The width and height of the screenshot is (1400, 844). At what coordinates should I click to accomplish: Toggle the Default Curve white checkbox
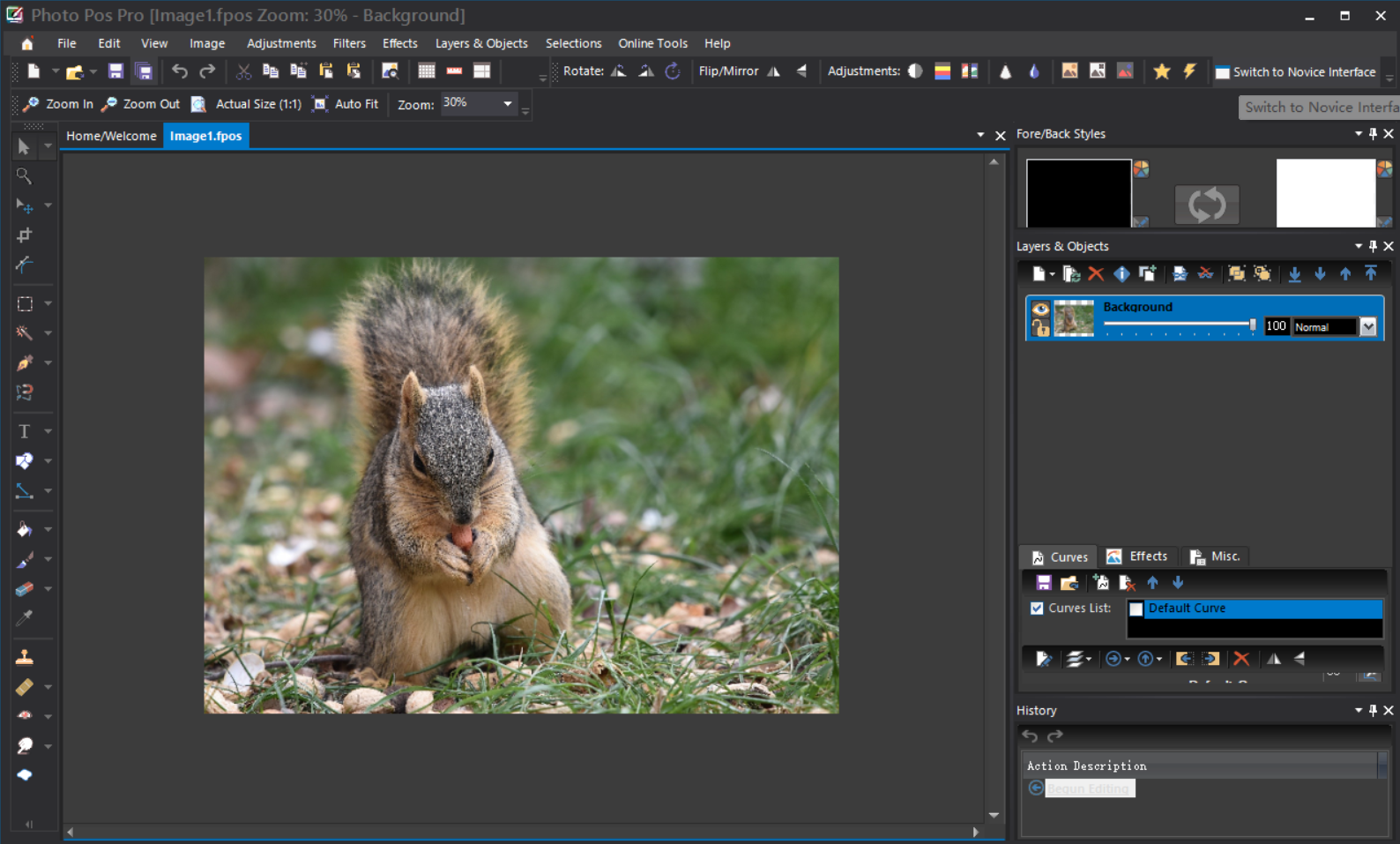pyautogui.click(x=1136, y=609)
